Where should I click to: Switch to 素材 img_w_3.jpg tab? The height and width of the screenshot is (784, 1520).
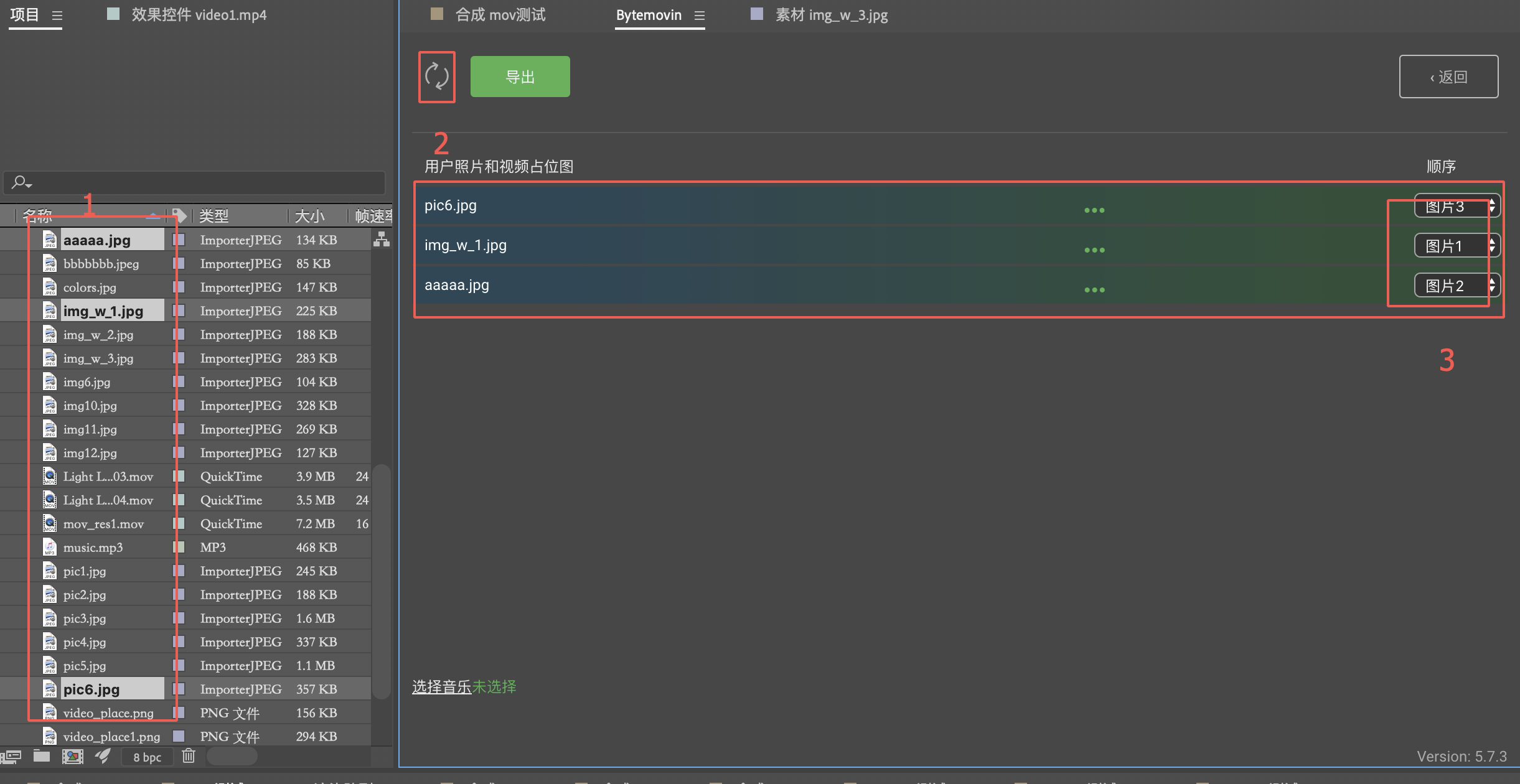pyautogui.click(x=832, y=15)
